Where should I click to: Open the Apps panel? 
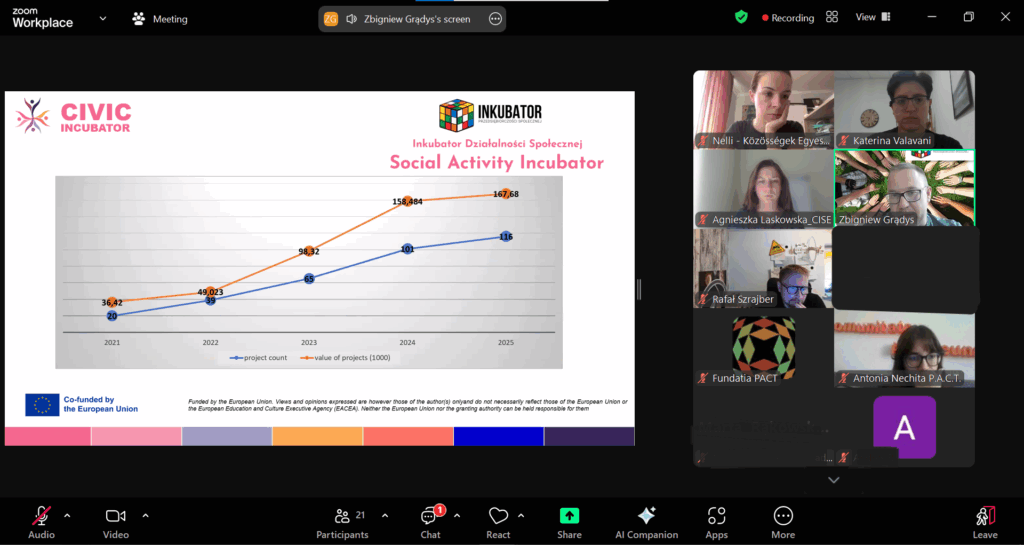tap(716, 522)
